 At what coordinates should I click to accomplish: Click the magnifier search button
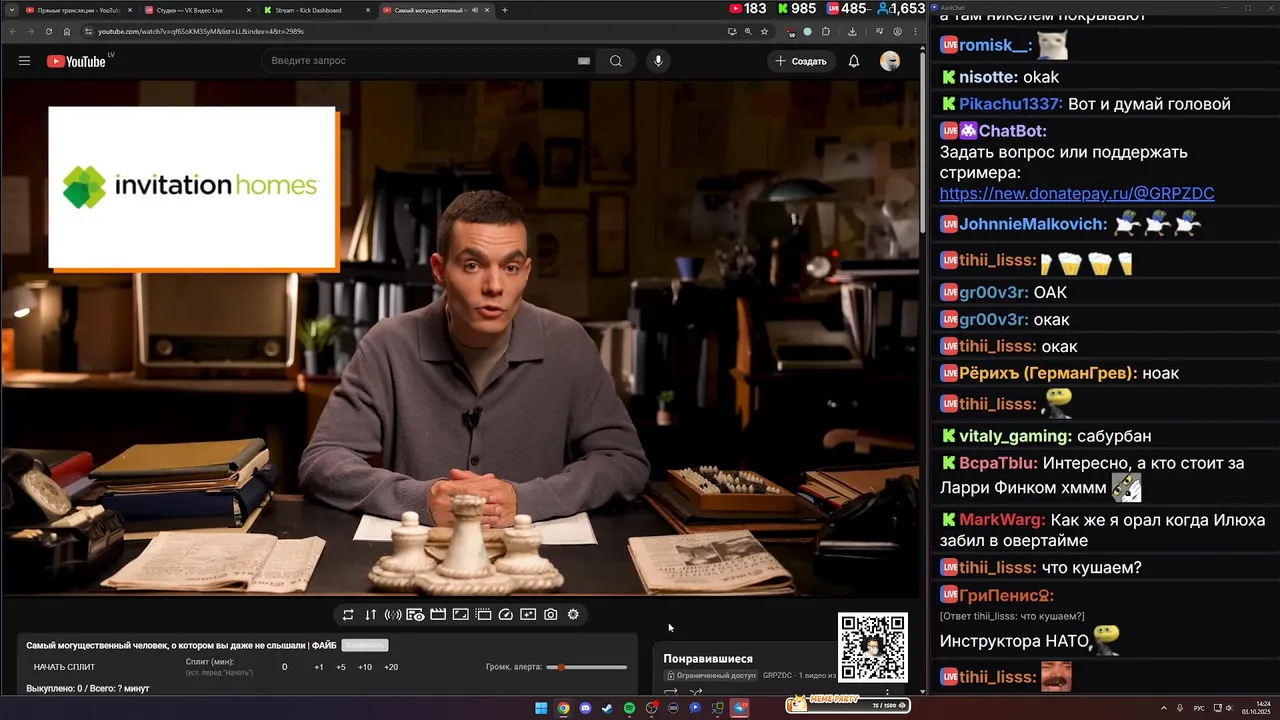616,61
